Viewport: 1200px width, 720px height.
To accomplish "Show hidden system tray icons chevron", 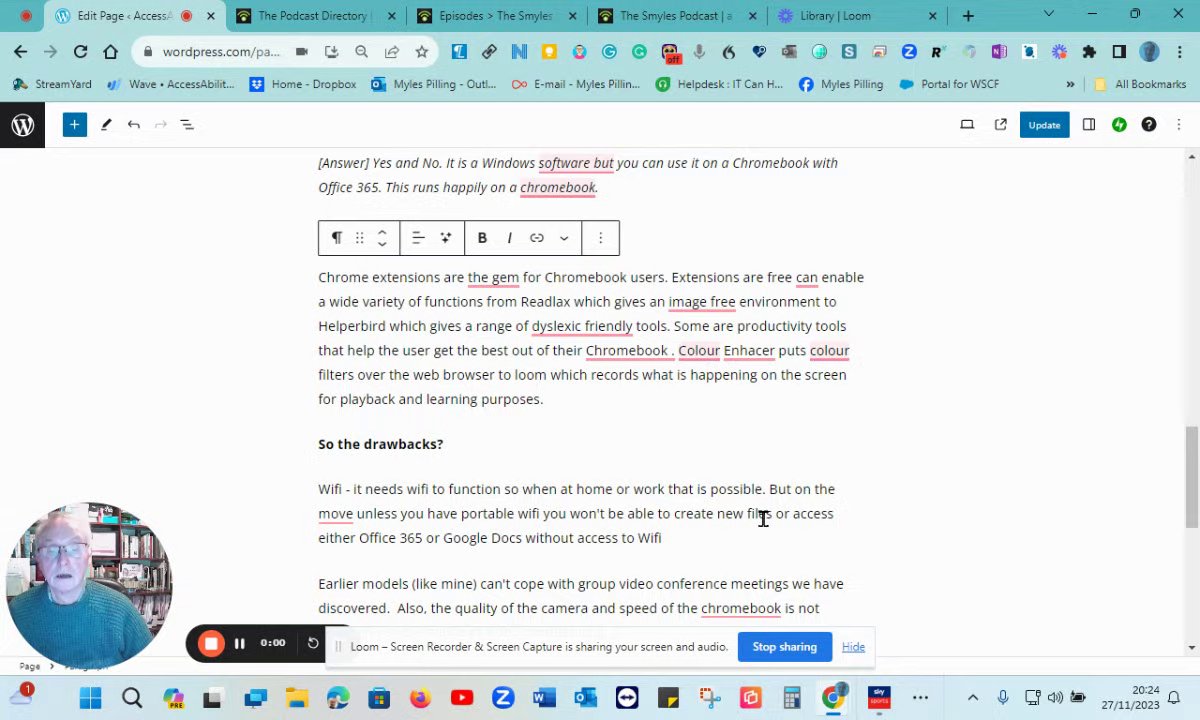I will (x=972, y=698).
